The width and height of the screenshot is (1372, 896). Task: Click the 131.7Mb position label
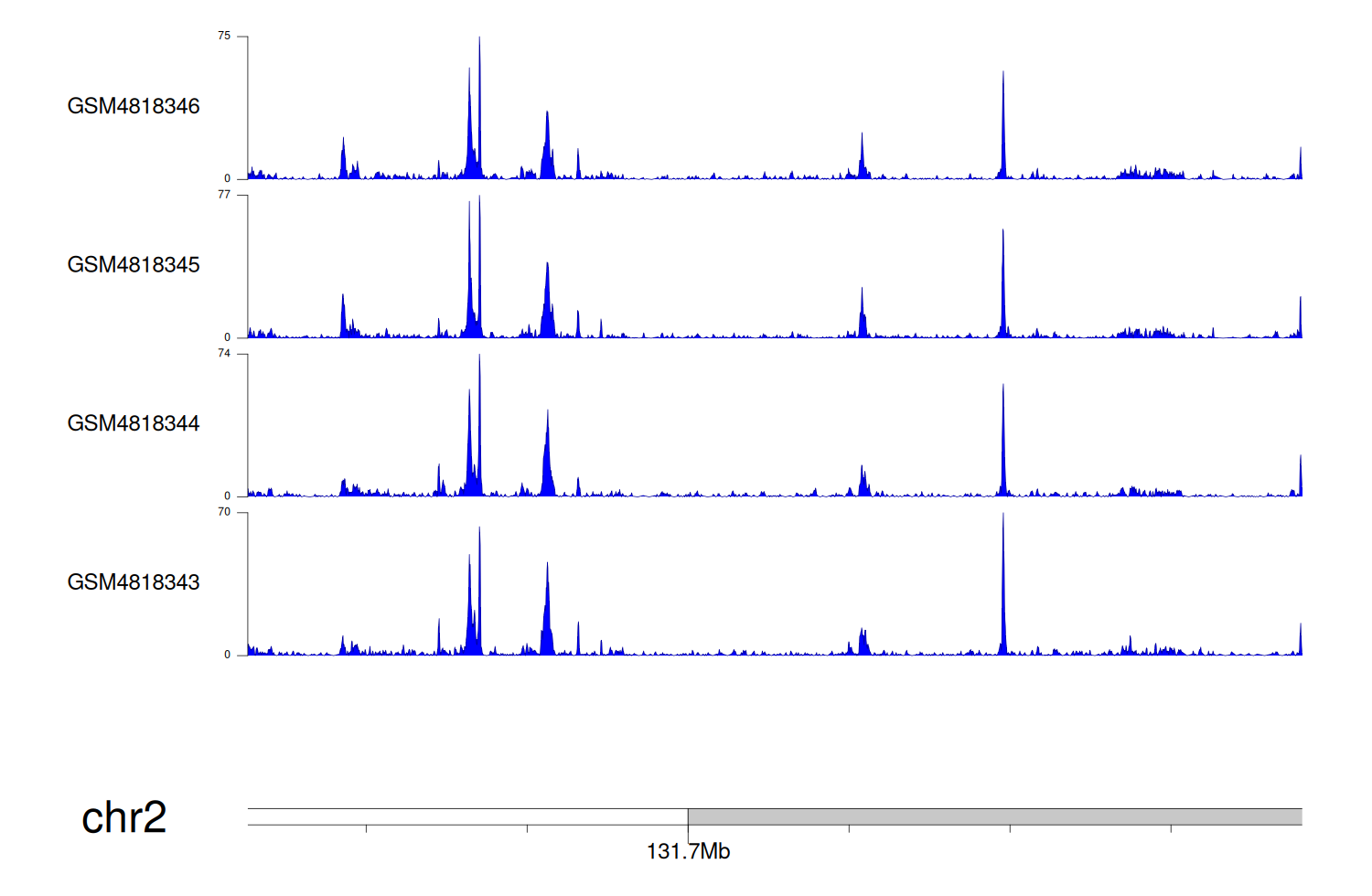tap(688, 852)
